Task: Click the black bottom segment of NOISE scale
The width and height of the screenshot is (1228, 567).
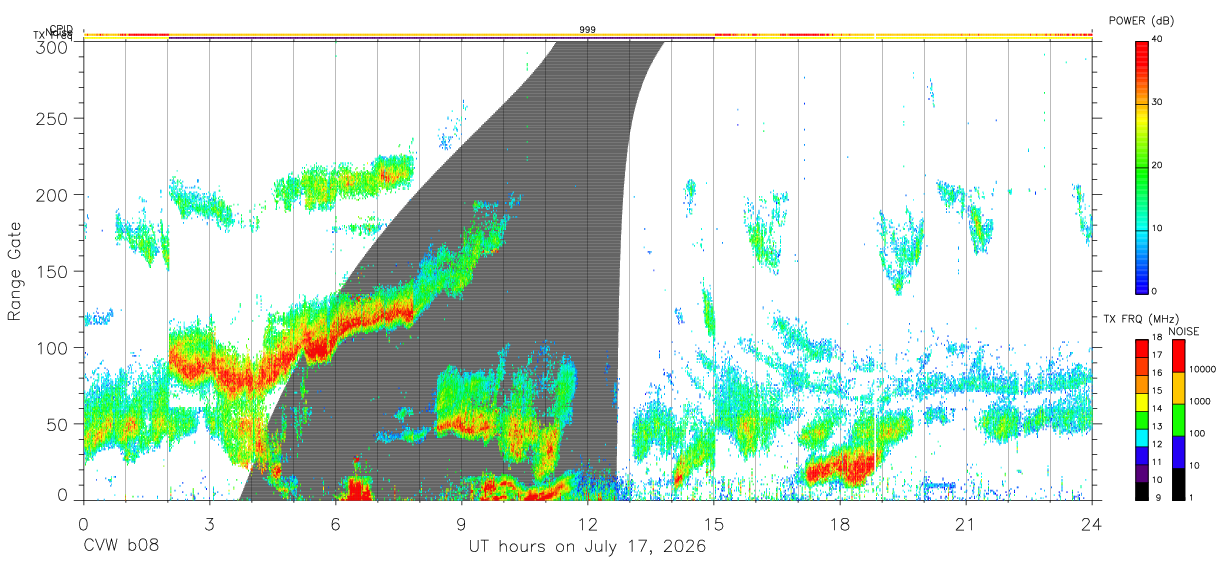Action: tap(1178, 483)
